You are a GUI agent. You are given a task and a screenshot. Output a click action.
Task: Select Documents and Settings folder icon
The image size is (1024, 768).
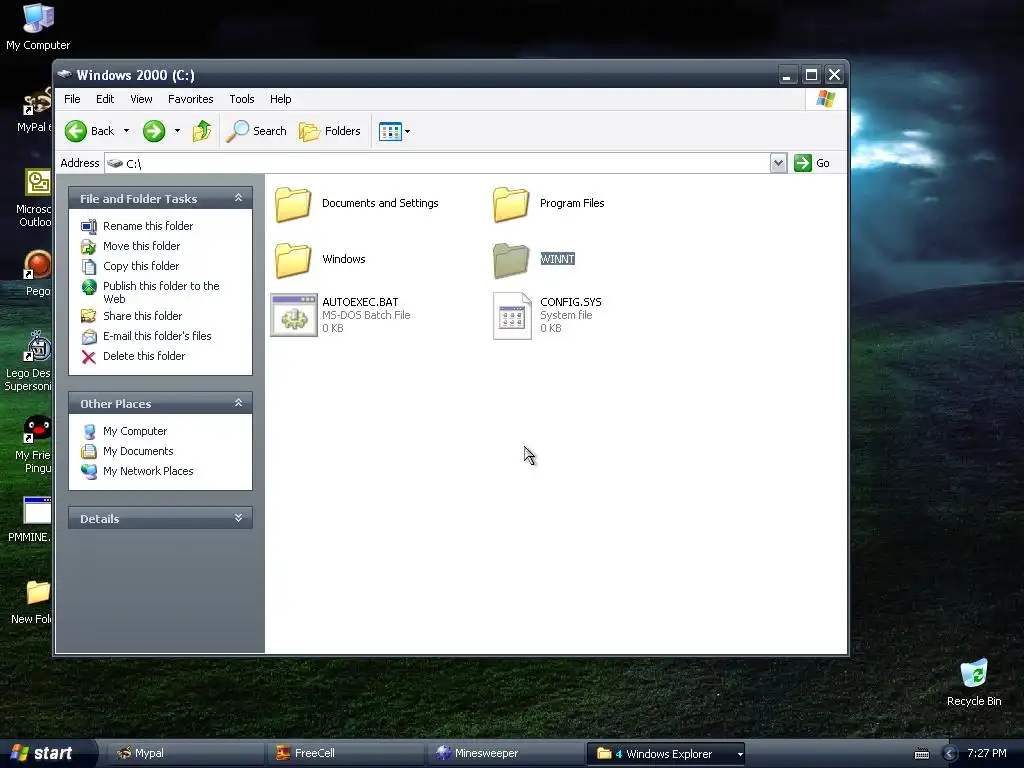pos(293,204)
